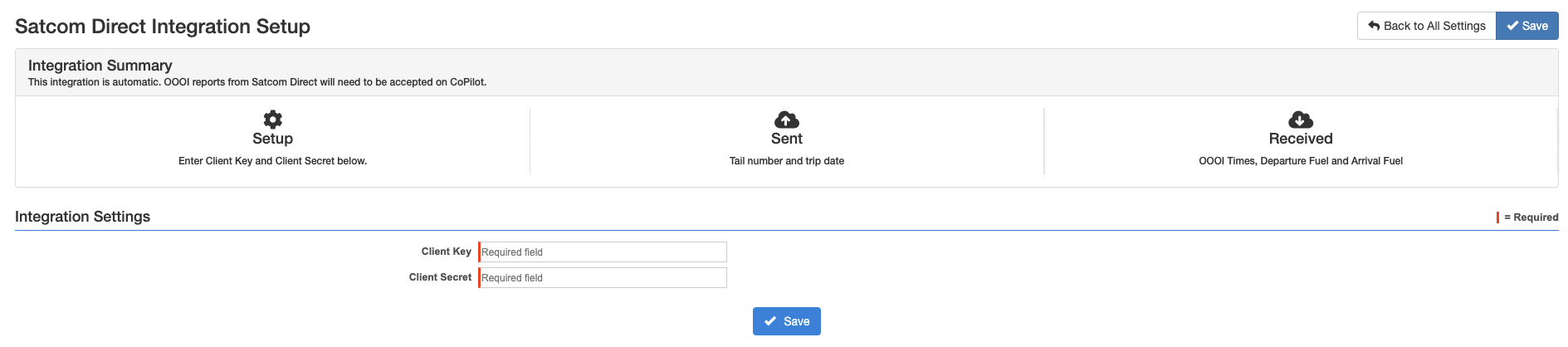Focus the Client Key input field

pyautogui.click(x=603, y=252)
